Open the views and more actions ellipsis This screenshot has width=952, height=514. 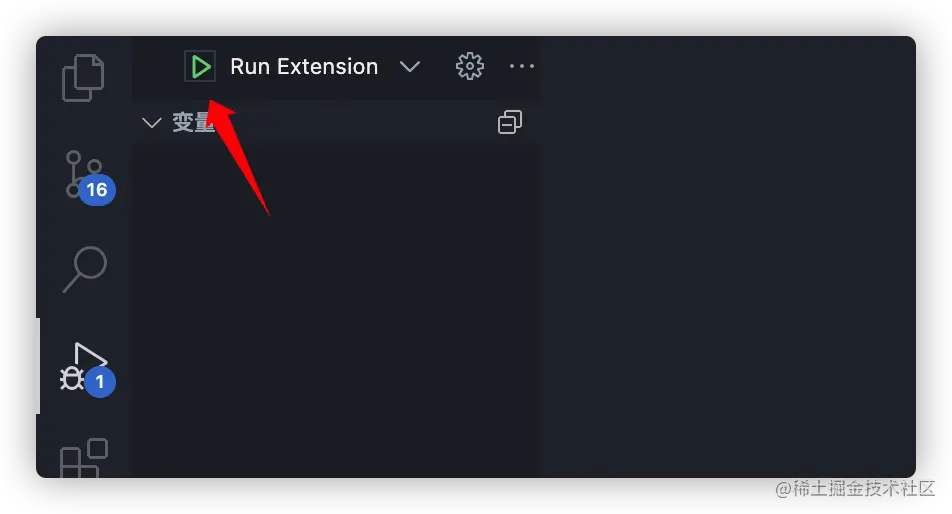[x=522, y=66]
